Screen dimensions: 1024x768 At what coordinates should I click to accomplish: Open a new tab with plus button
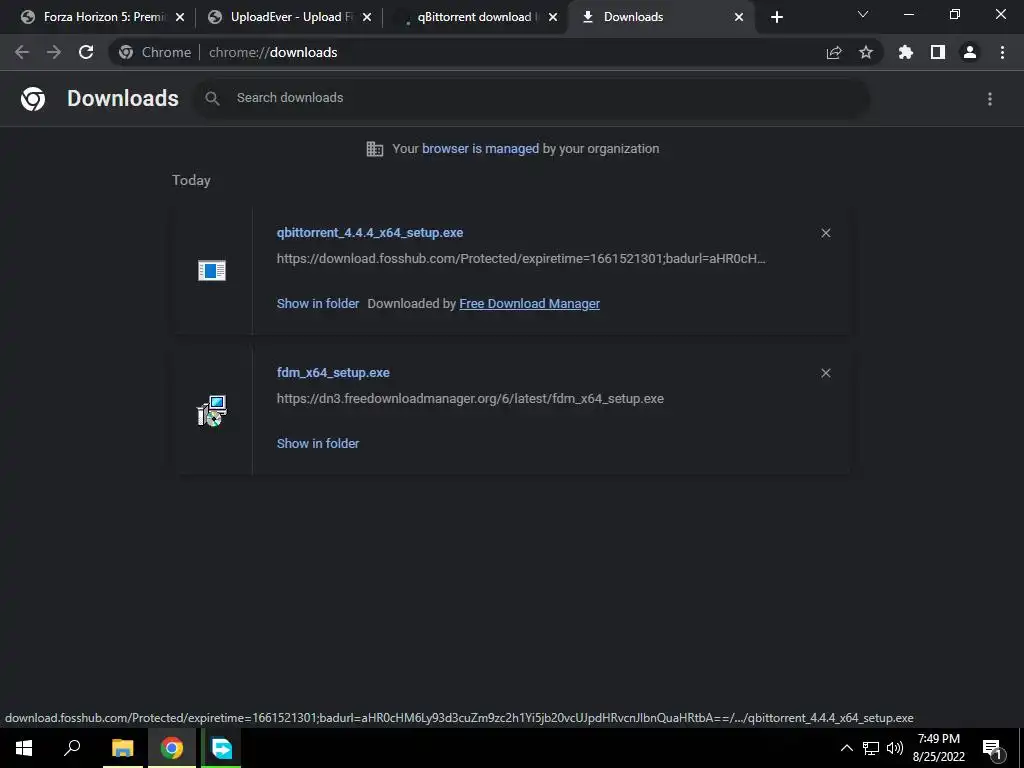(776, 17)
